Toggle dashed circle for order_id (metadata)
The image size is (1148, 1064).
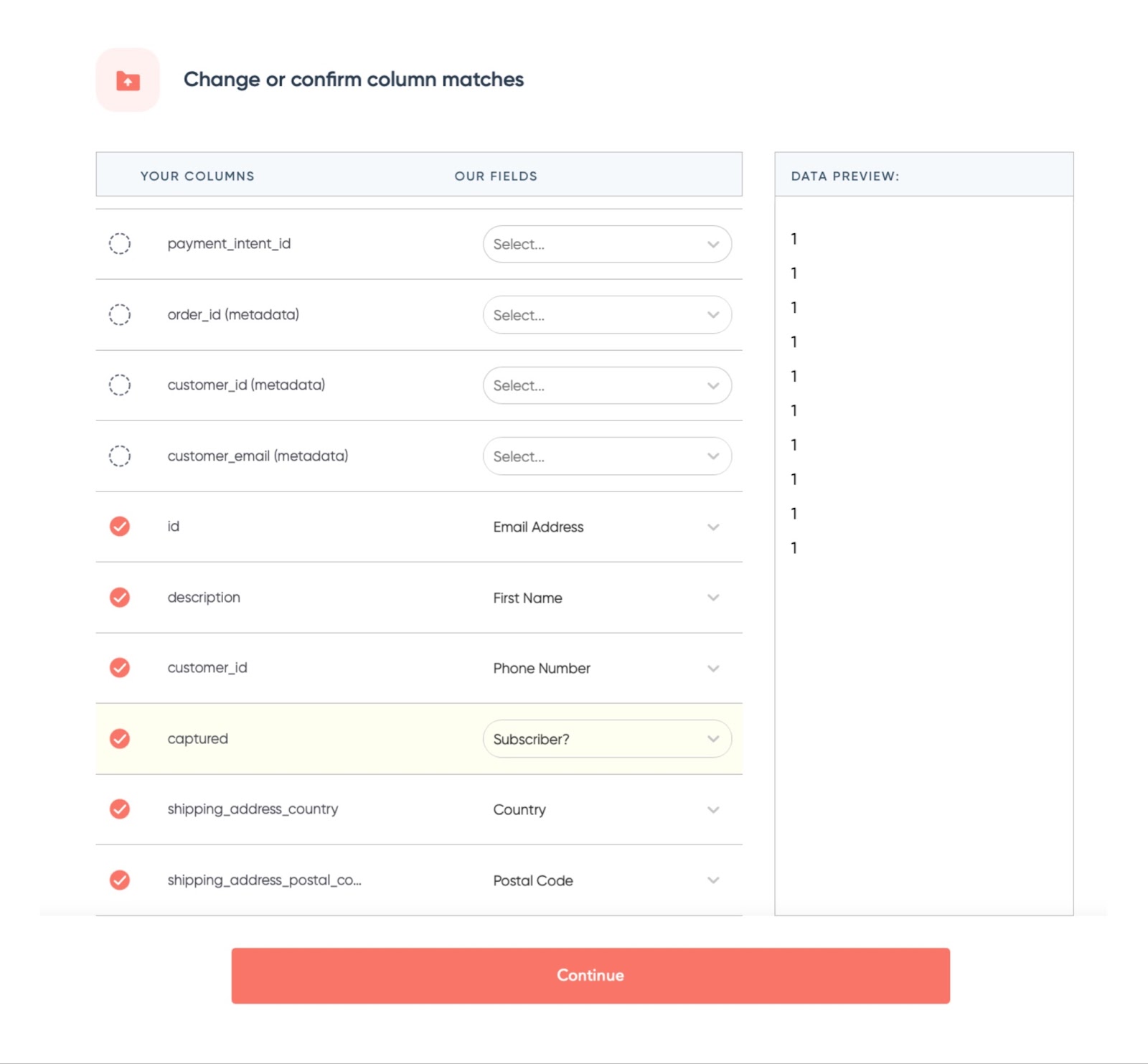pos(120,314)
